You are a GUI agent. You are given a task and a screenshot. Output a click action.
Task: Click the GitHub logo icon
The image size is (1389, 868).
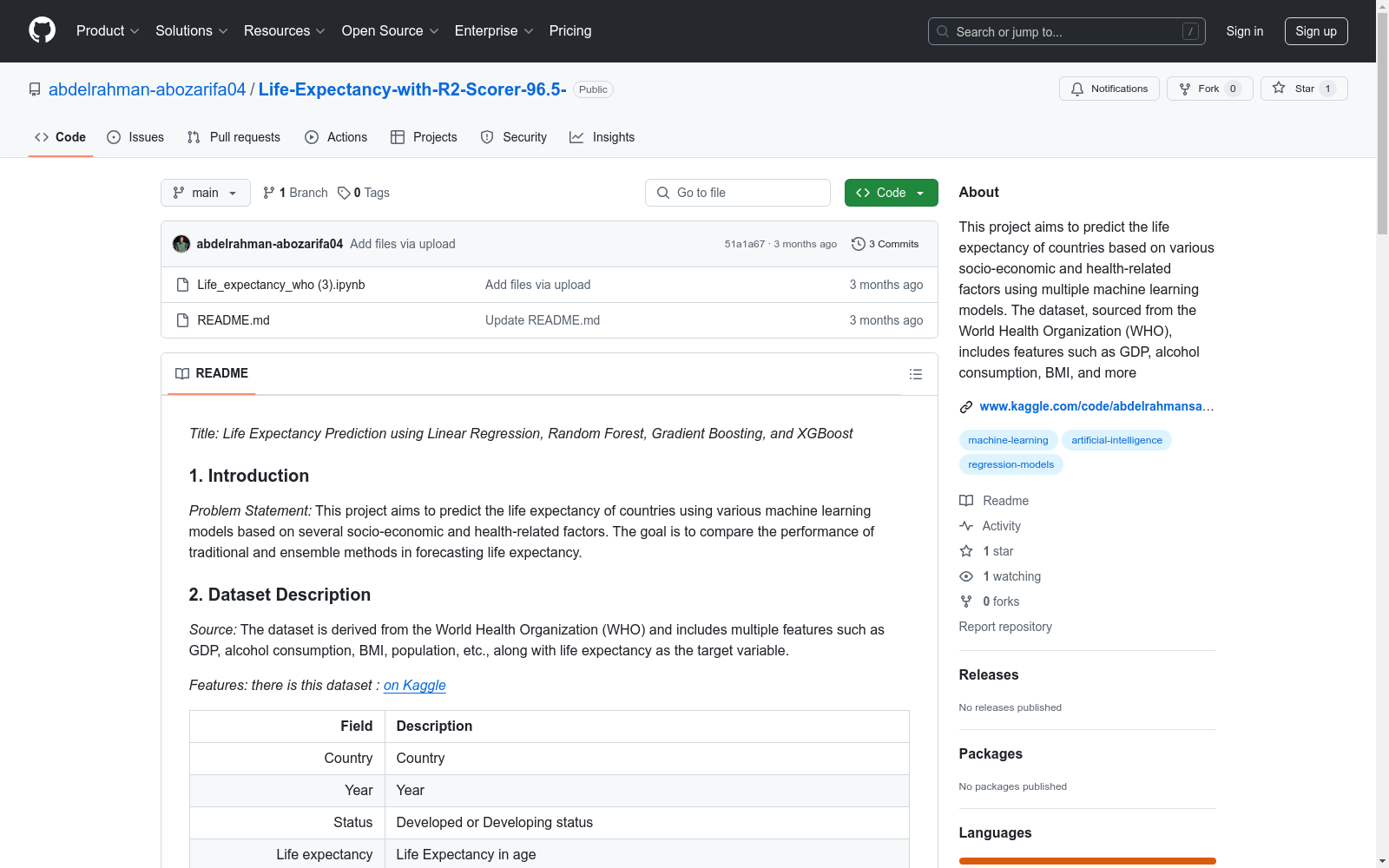click(42, 30)
